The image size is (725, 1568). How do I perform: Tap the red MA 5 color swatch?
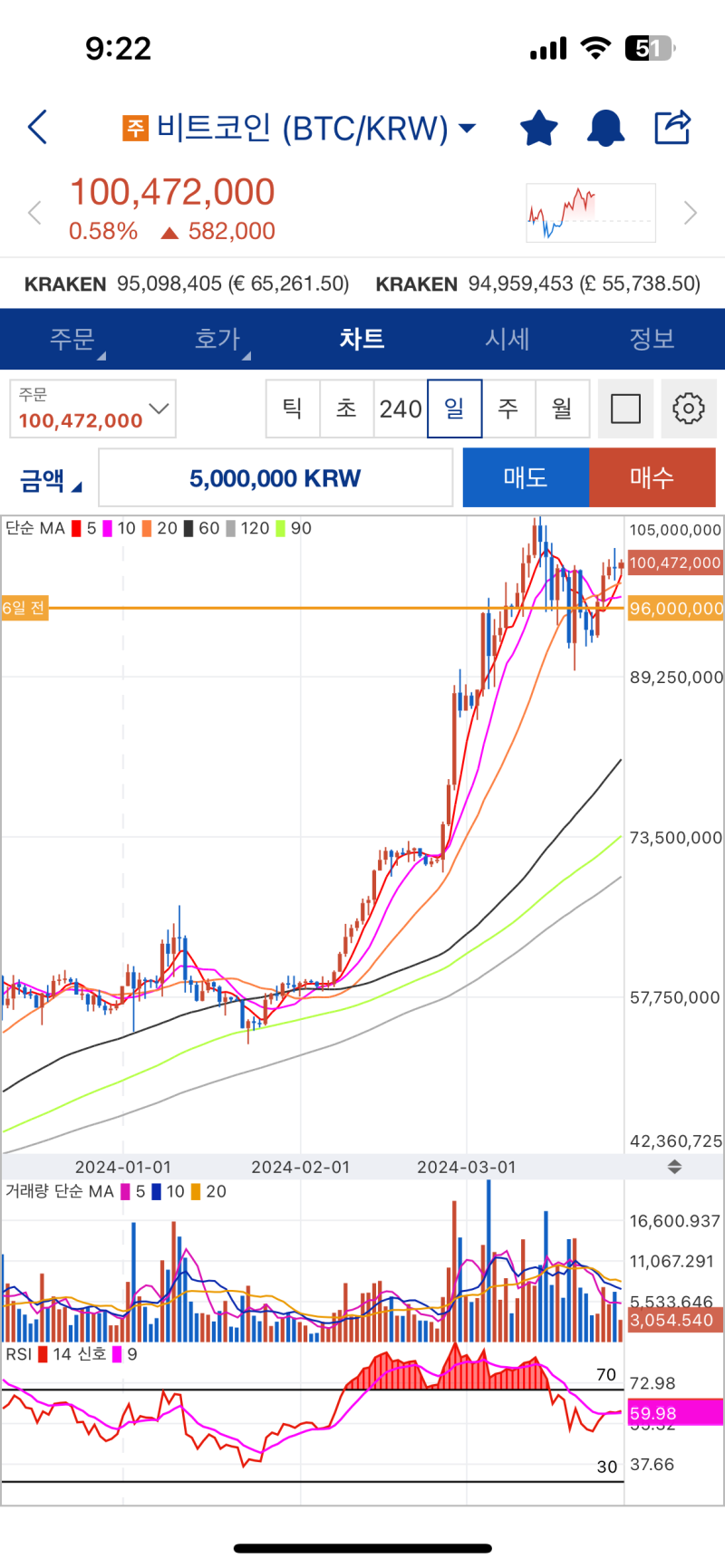[x=77, y=528]
